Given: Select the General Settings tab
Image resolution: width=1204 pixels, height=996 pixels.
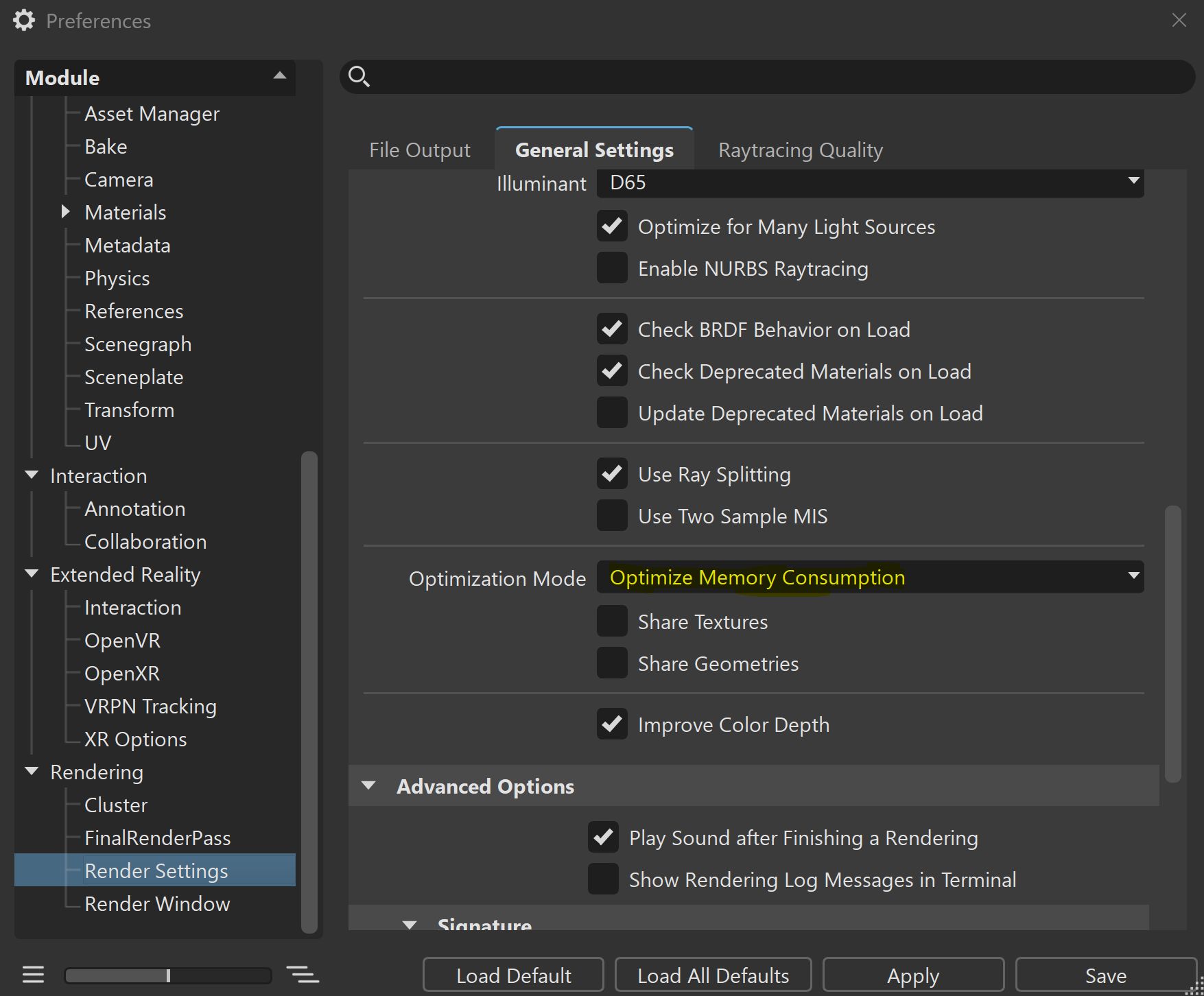Looking at the screenshot, I should coord(594,149).
